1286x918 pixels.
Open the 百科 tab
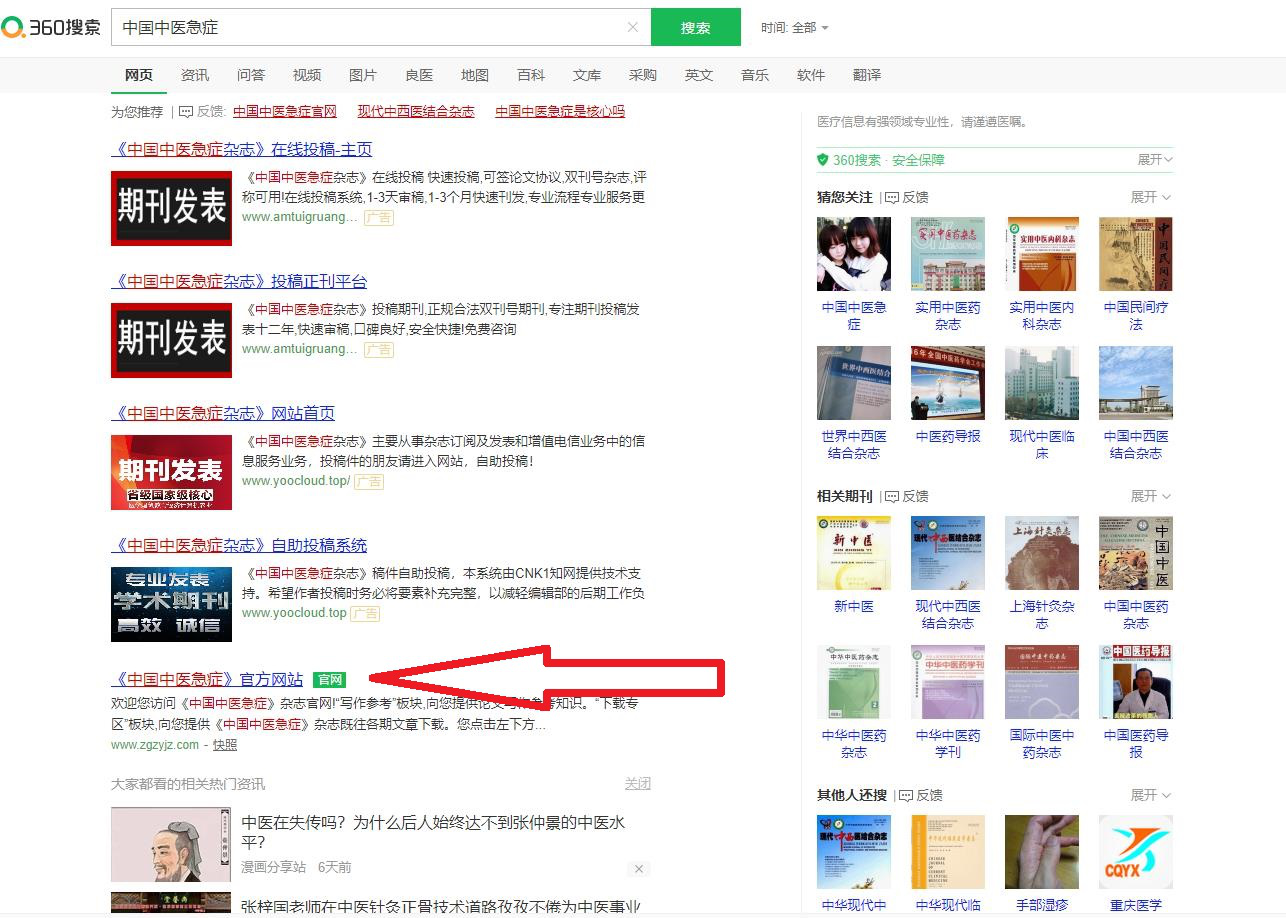pyautogui.click(x=531, y=75)
